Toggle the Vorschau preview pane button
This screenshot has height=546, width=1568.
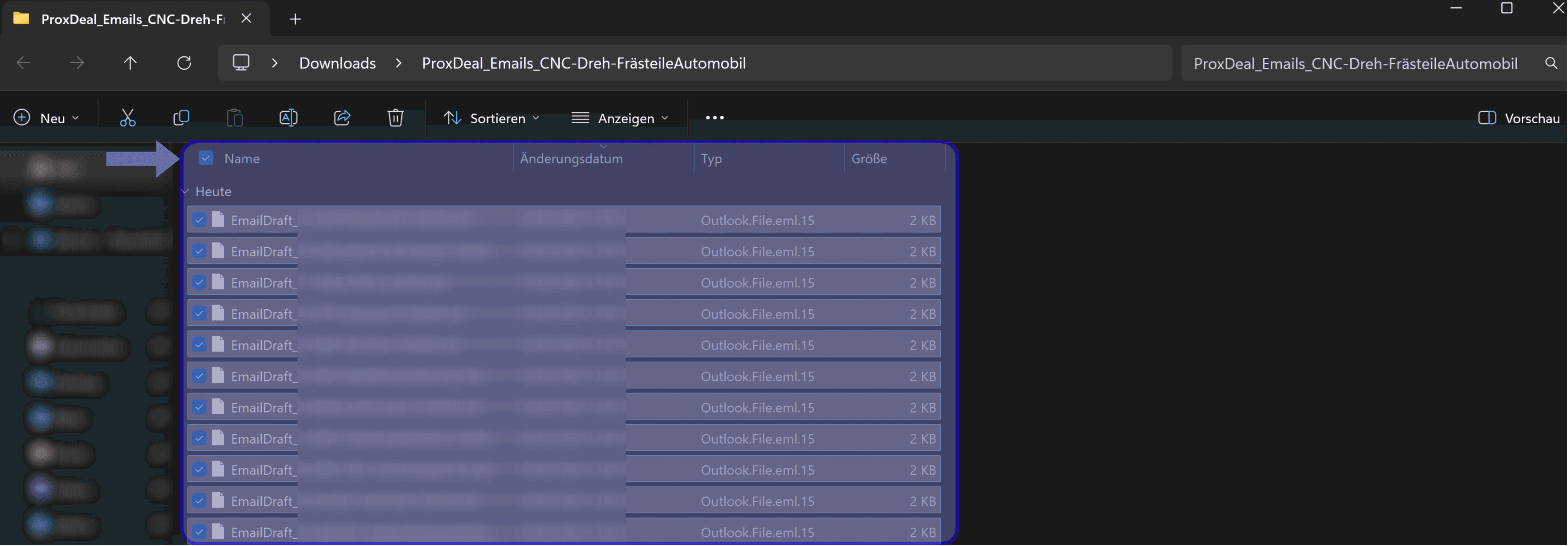pyautogui.click(x=1519, y=118)
